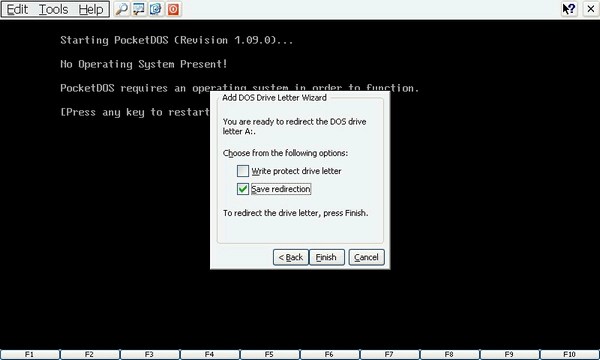This screenshot has width=600, height=360.
Task: Click the Finish button
Action: (x=326, y=257)
